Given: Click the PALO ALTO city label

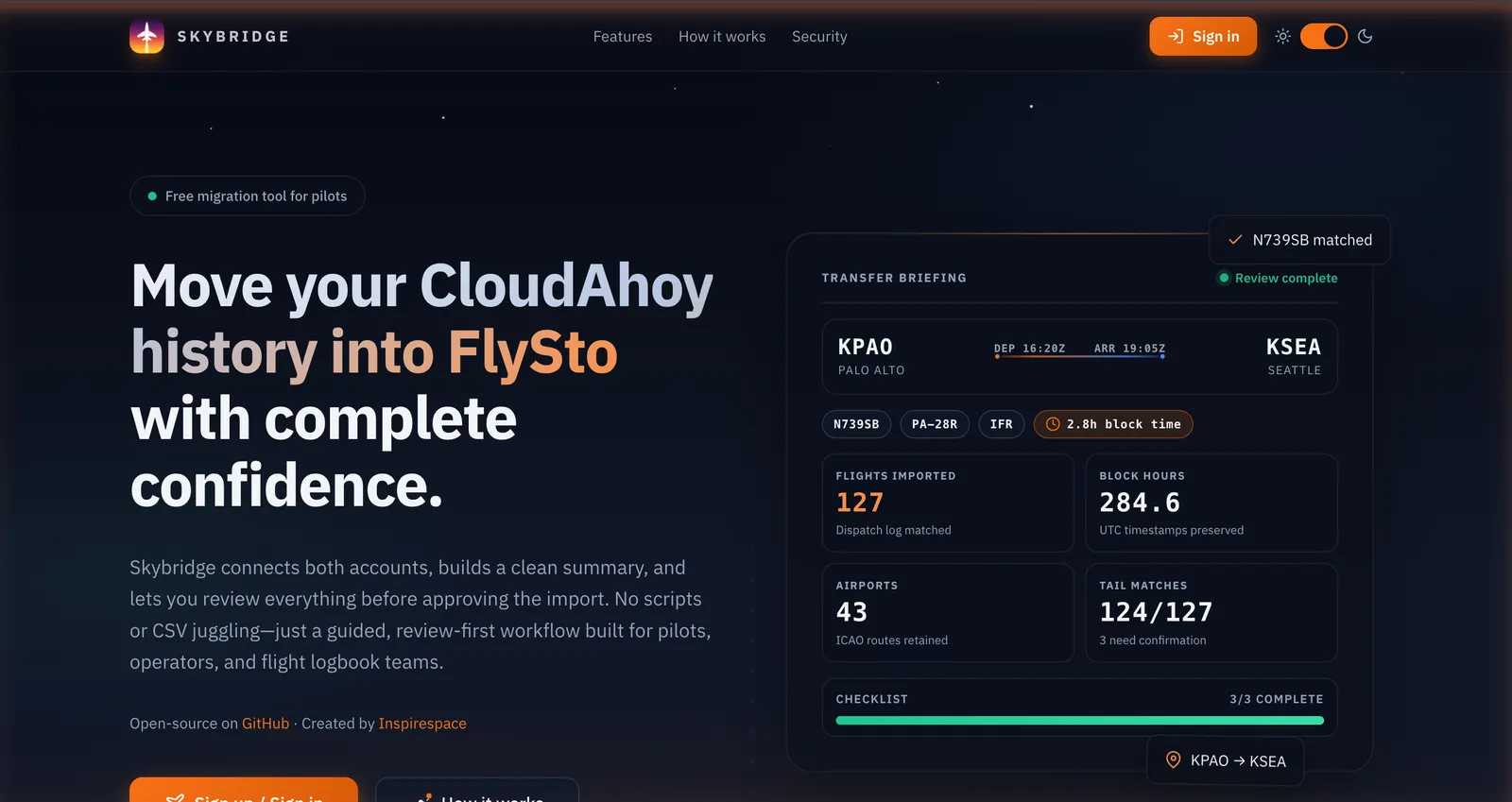Looking at the screenshot, I should coord(870,370).
